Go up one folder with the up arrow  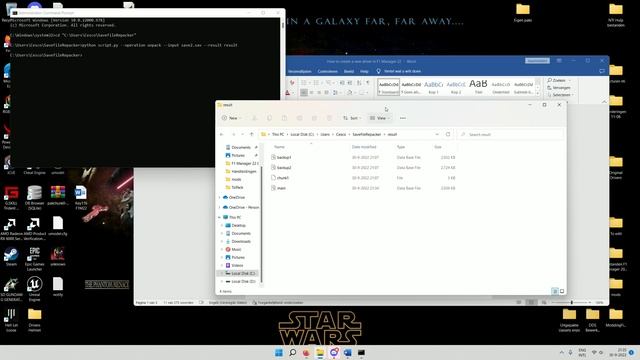251,134
